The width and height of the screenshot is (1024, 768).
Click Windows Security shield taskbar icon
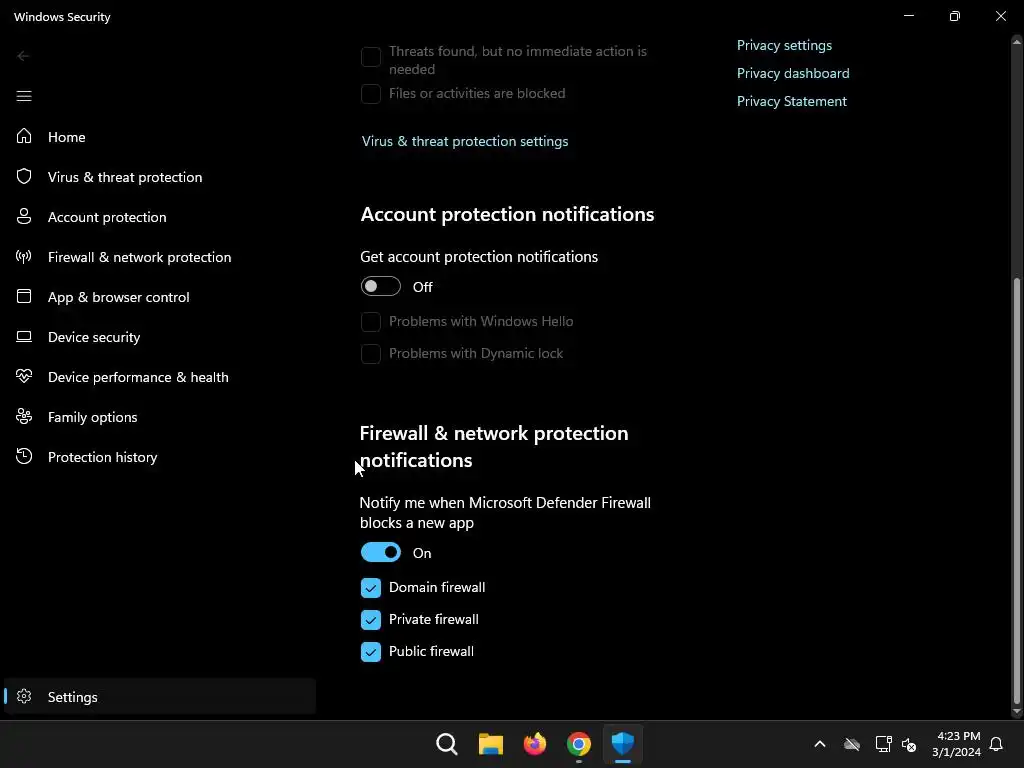pos(622,744)
